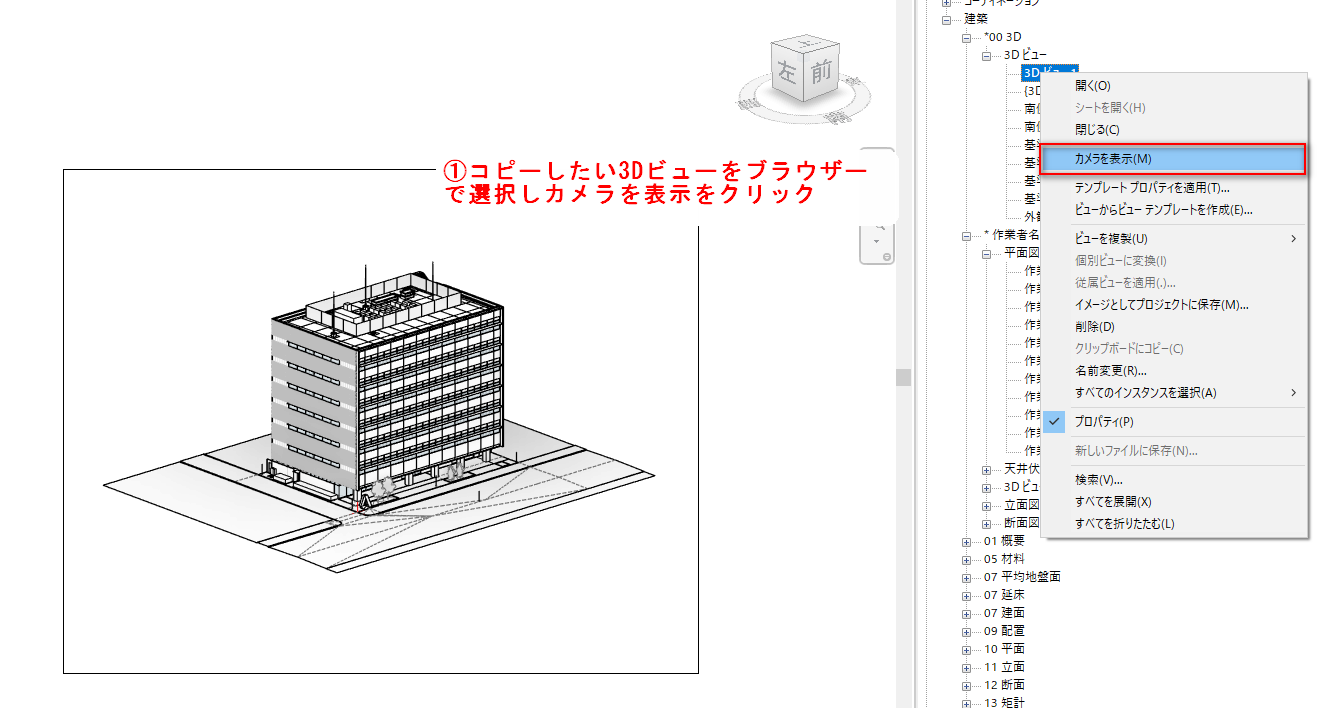Expand the 断面図 tree node
1328x708 pixels.
[x=986, y=523]
